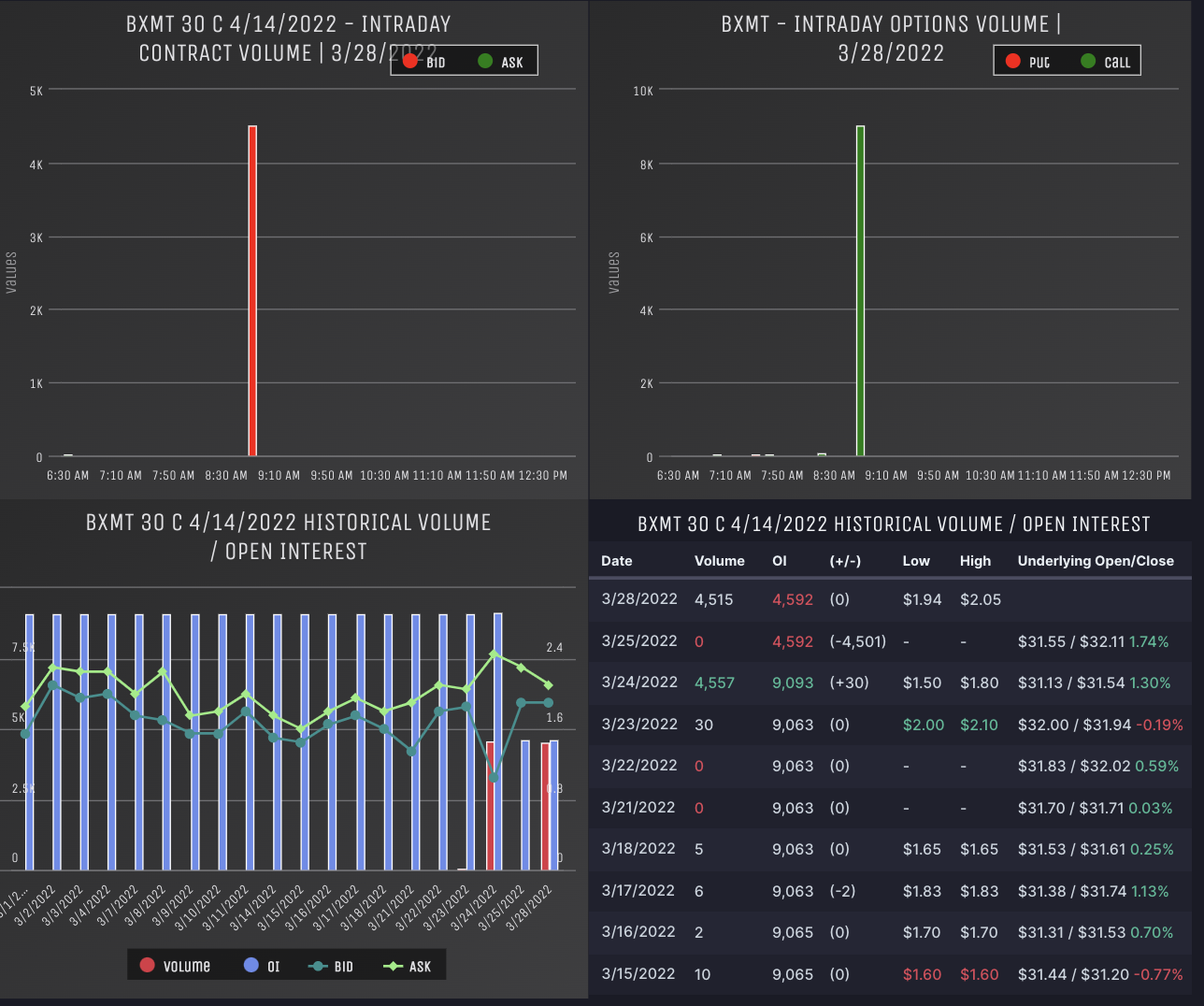Click the tall red intraday bid bar
Screen dimensions: 1204x1006
coord(252,290)
